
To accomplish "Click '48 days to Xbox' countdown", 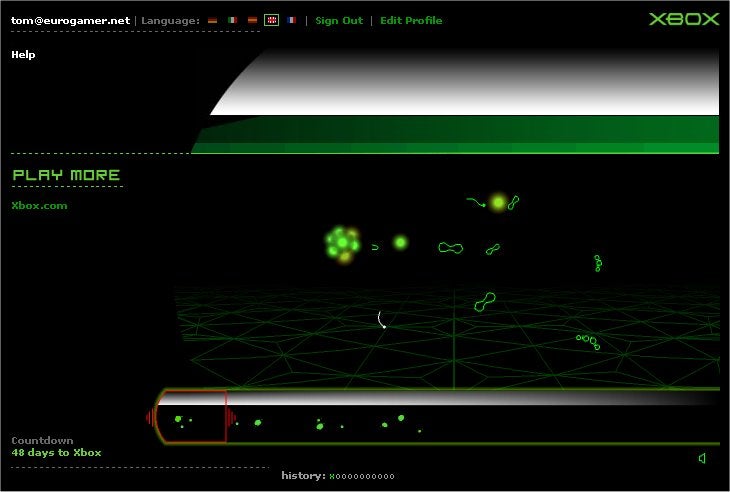I will pyautogui.click(x=56, y=452).
